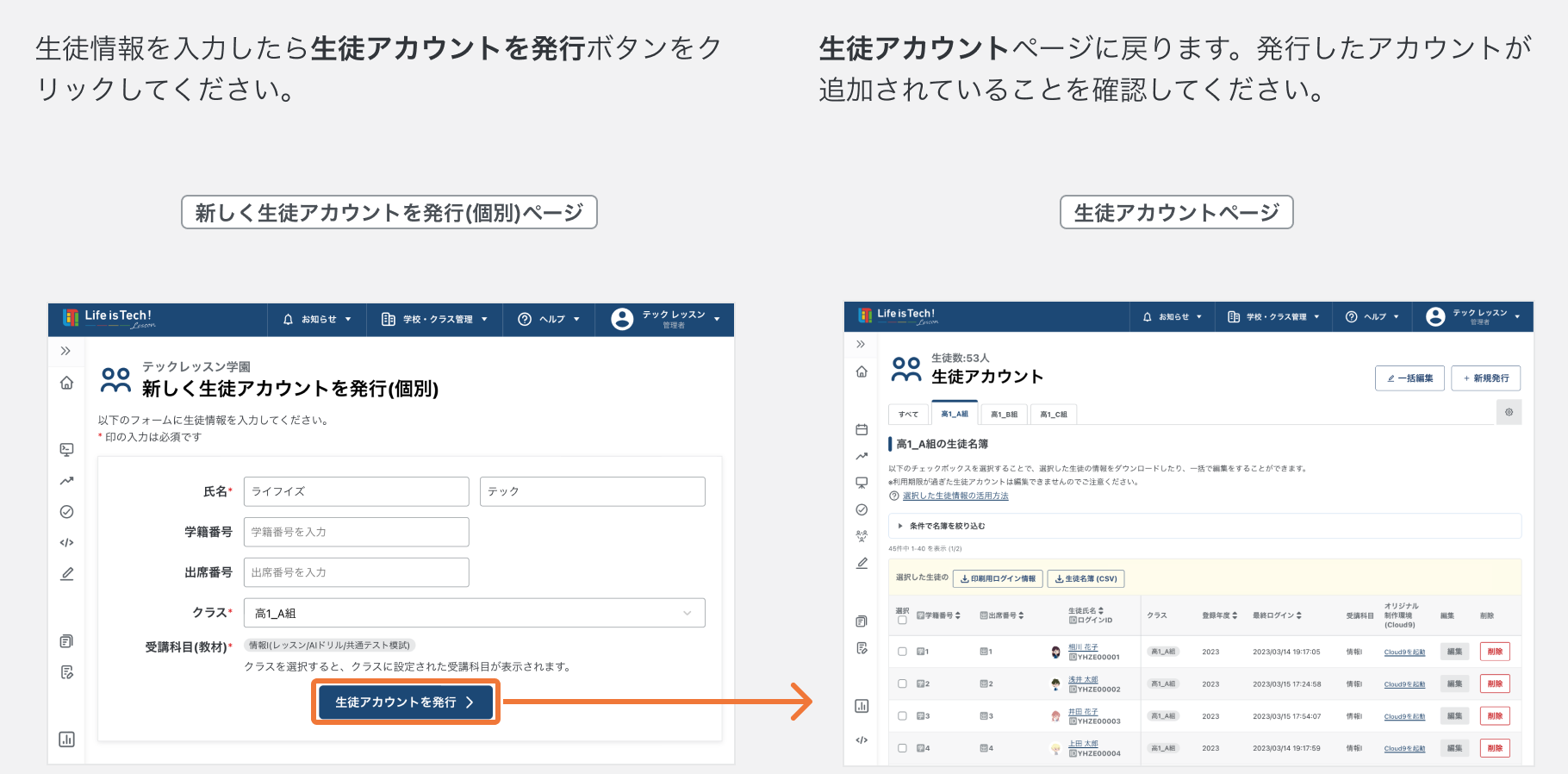This screenshot has height=774, width=1568.
Task: Click the trend chart sidebar icon on new-account page
Action: (66, 481)
